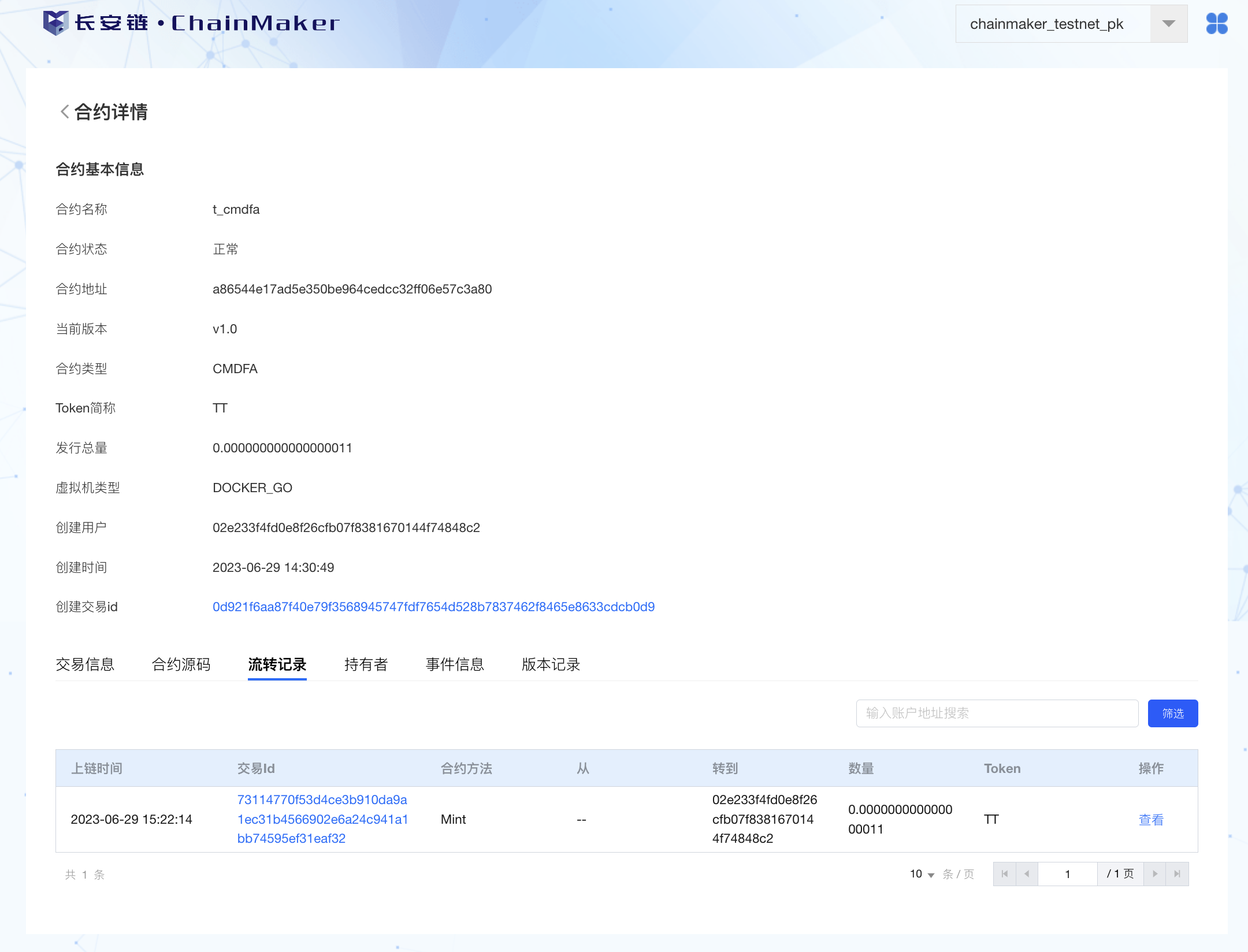This screenshot has width=1248, height=952.
Task: Select the 版本记录 tab
Action: click(x=551, y=664)
